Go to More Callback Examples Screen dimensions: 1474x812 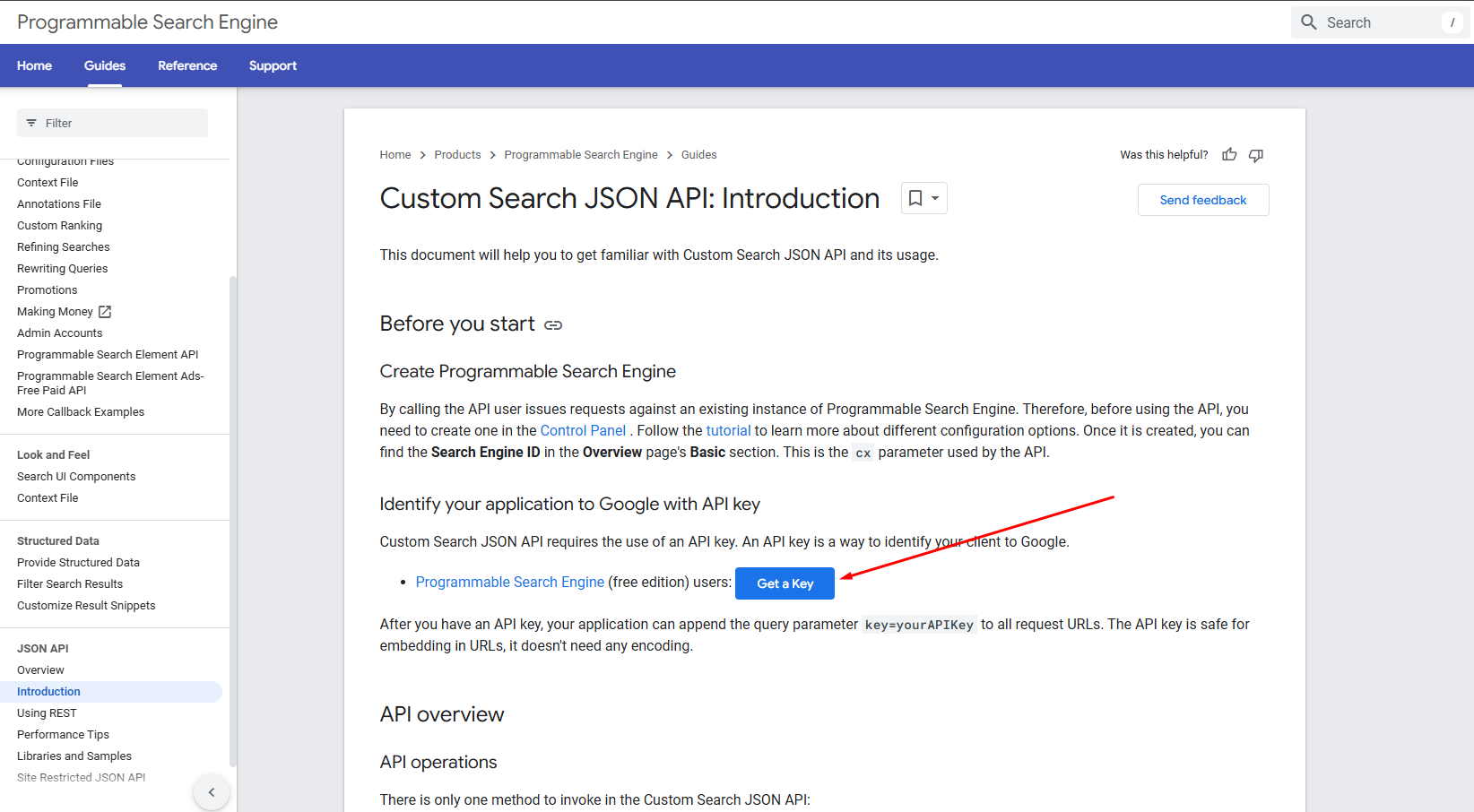pyautogui.click(x=81, y=412)
